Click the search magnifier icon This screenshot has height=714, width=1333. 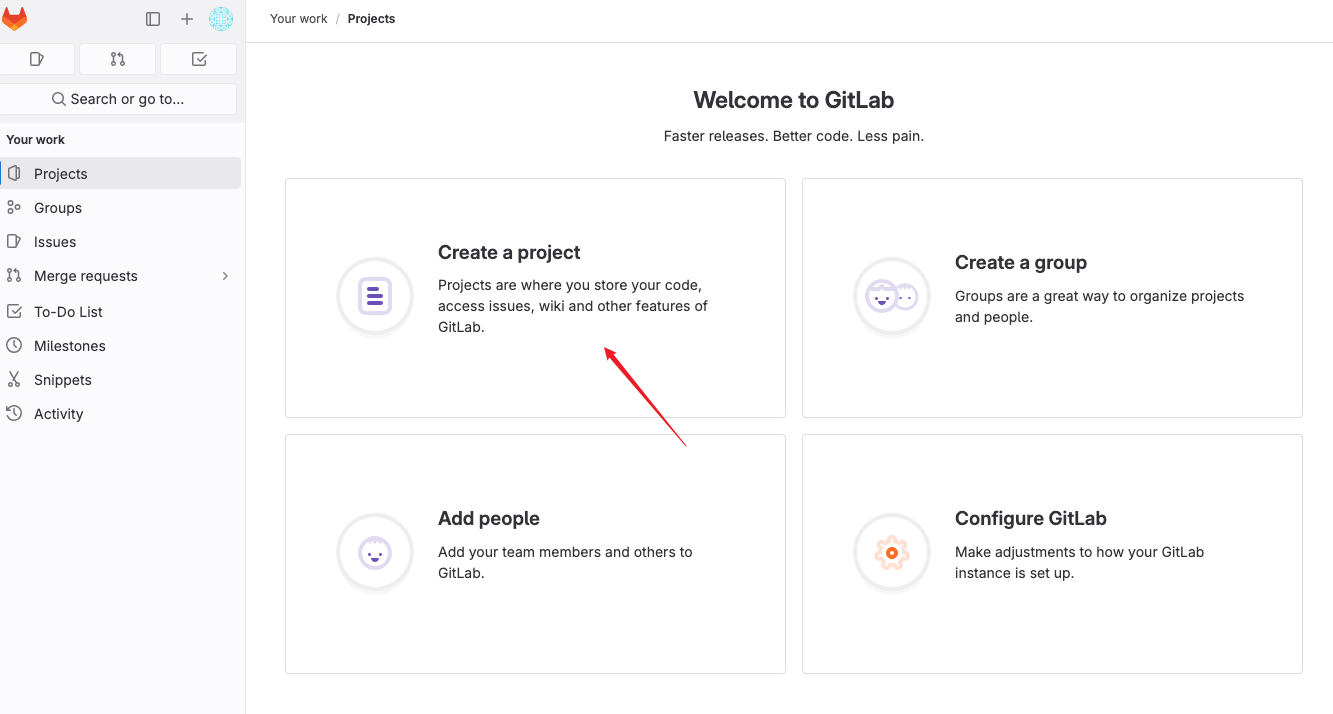coord(59,99)
